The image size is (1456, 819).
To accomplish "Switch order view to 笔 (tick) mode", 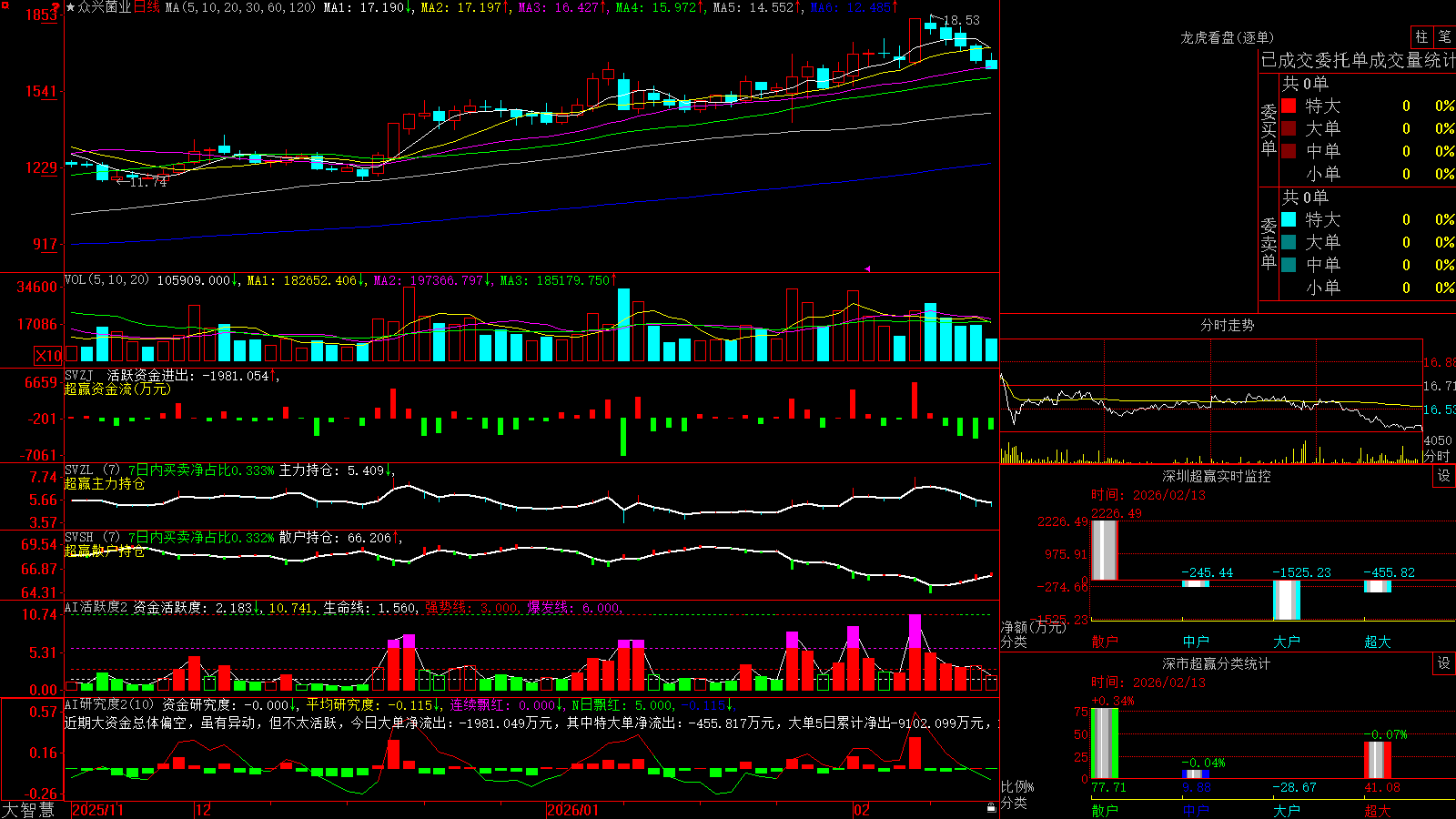I will click(x=1445, y=37).
